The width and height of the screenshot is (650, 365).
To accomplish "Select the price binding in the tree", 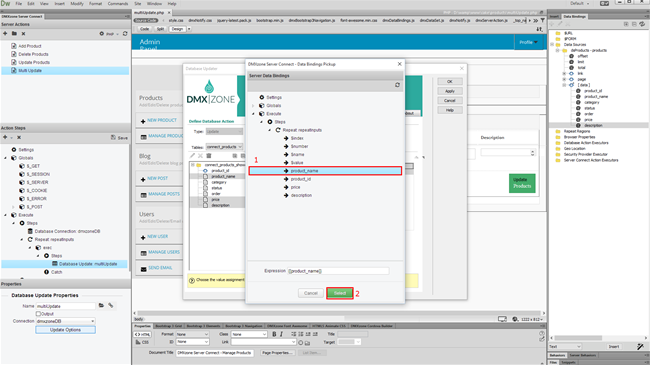I will point(296,187).
